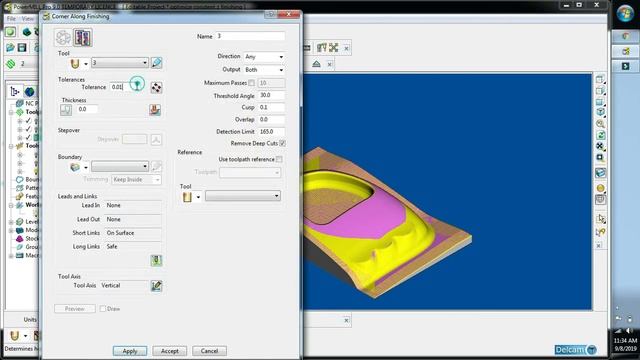This screenshot has width=640, height=360.
Task: Click the bottom toolbar tool icon
Action: coord(15,336)
